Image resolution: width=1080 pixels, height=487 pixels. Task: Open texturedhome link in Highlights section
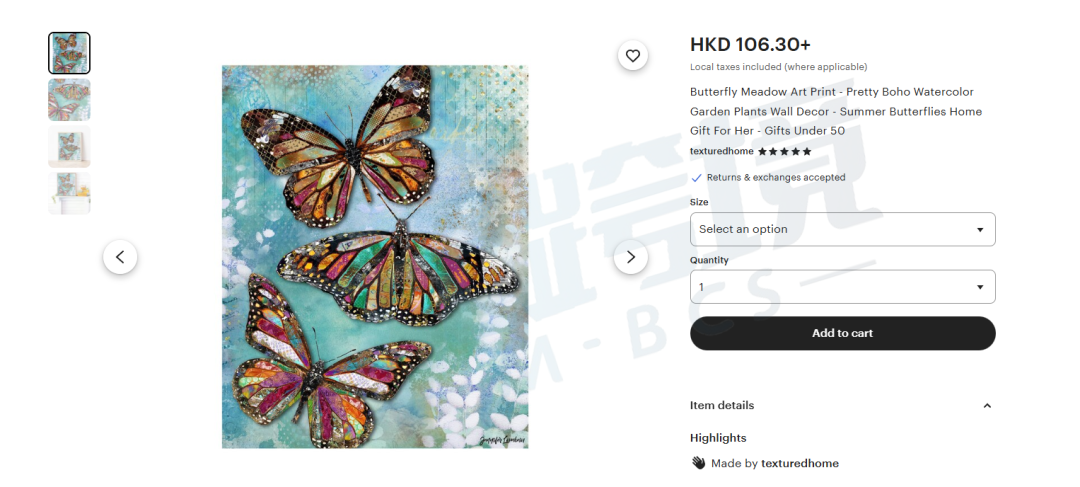[800, 463]
